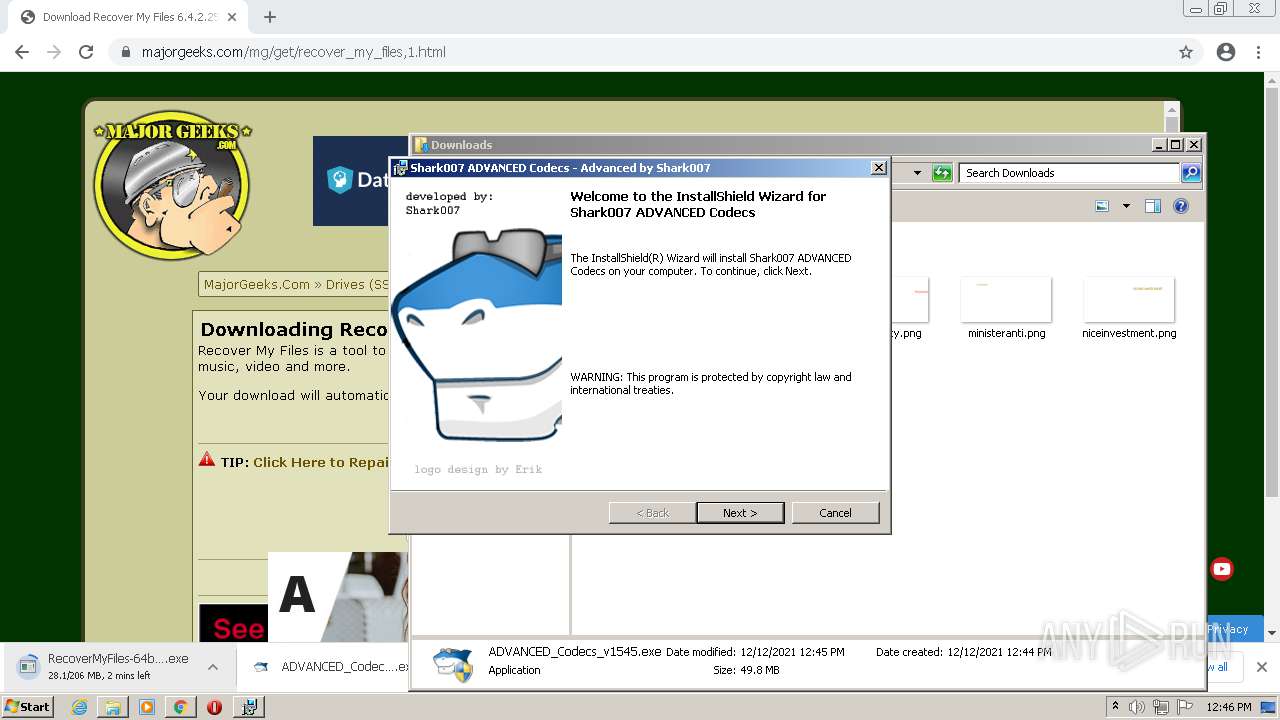
Task: Click Next in the Shark007 installer wizard
Action: [x=740, y=513]
